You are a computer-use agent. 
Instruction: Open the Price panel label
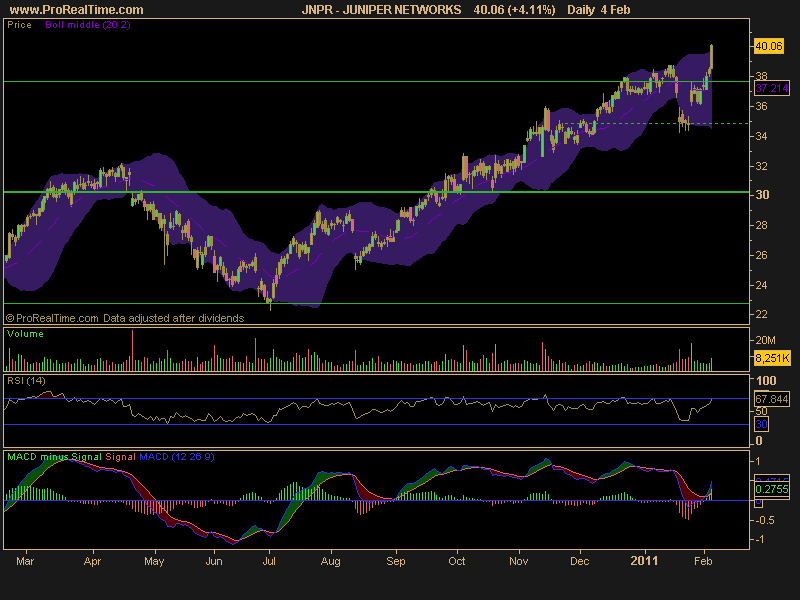coord(19,24)
